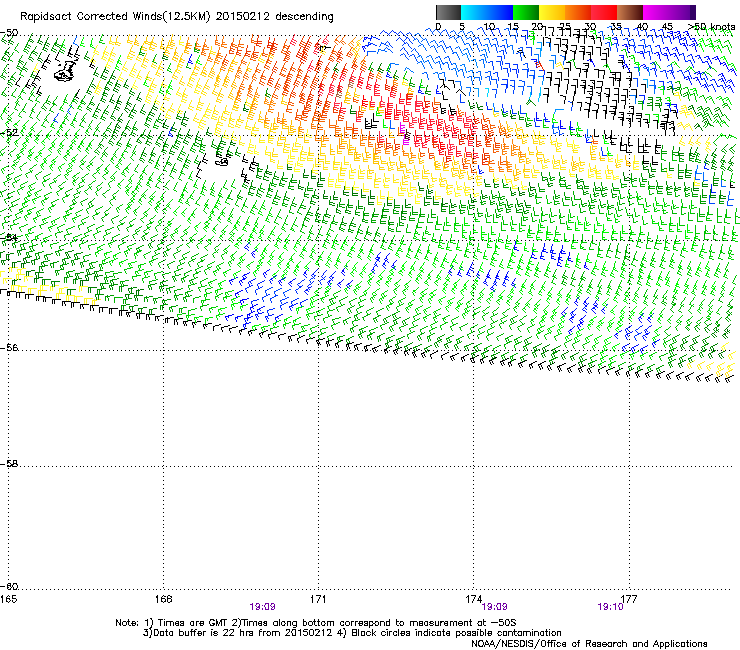Click the 165 longitude axis label
Viewport: 740px width, 650px height.
(x=8, y=599)
